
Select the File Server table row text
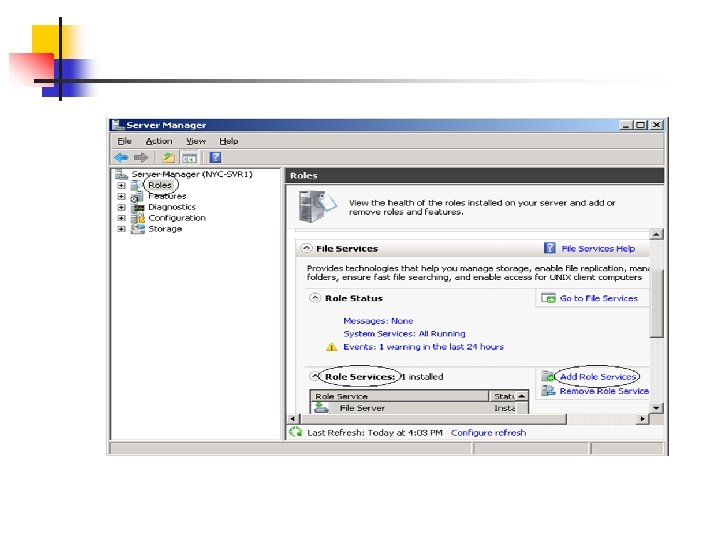coord(362,408)
